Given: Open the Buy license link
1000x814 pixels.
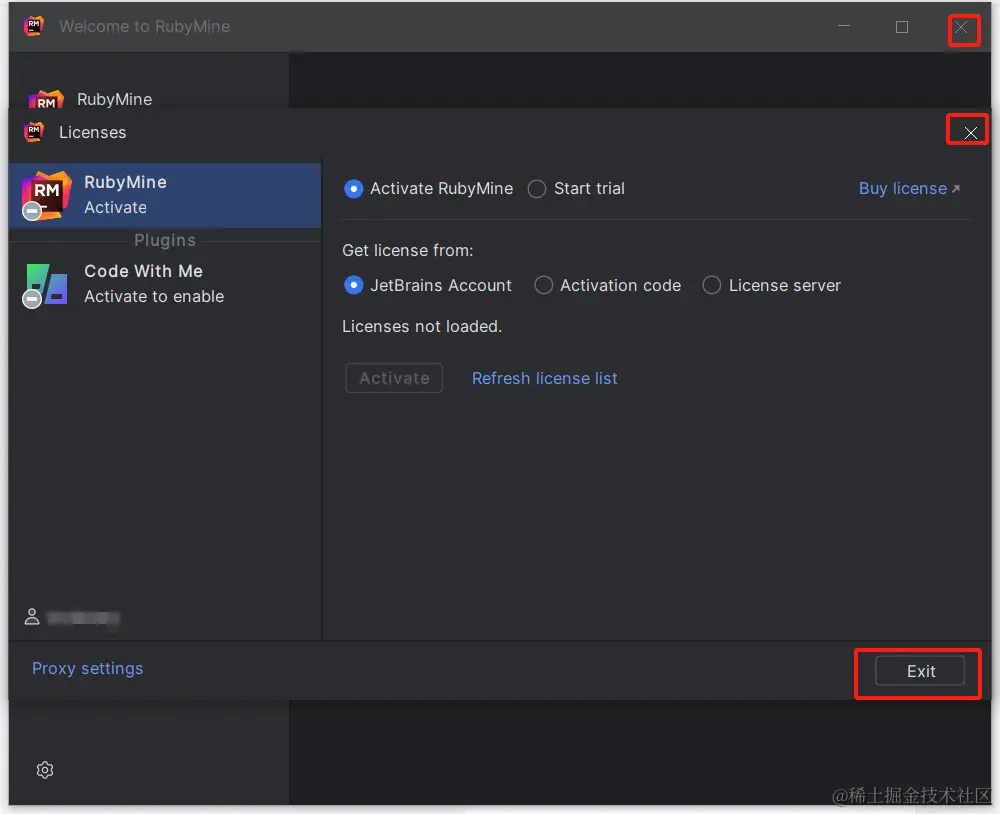Looking at the screenshot, I should [x=909, y=189].
